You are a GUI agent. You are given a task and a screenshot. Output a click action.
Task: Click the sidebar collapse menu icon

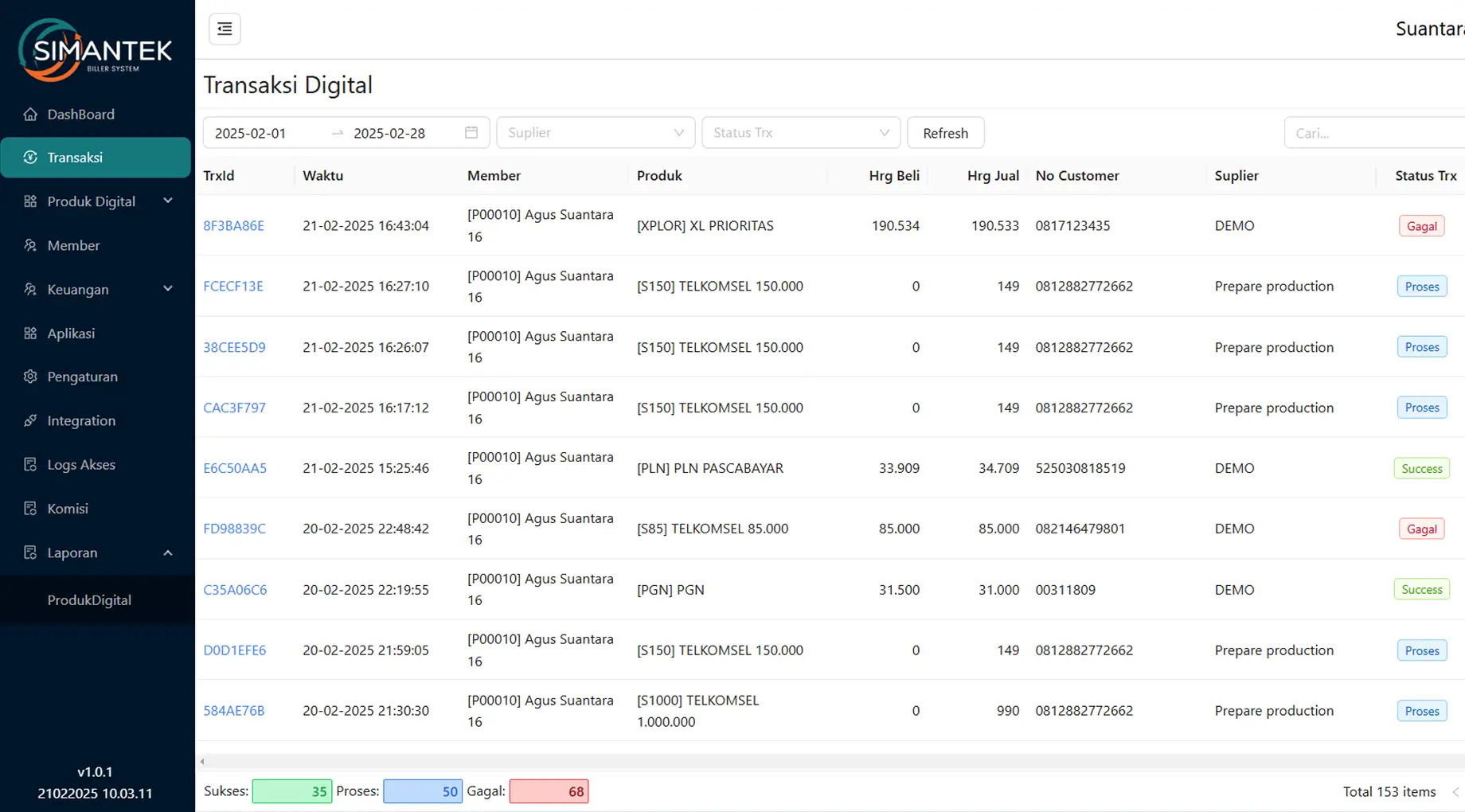[225, 29]
